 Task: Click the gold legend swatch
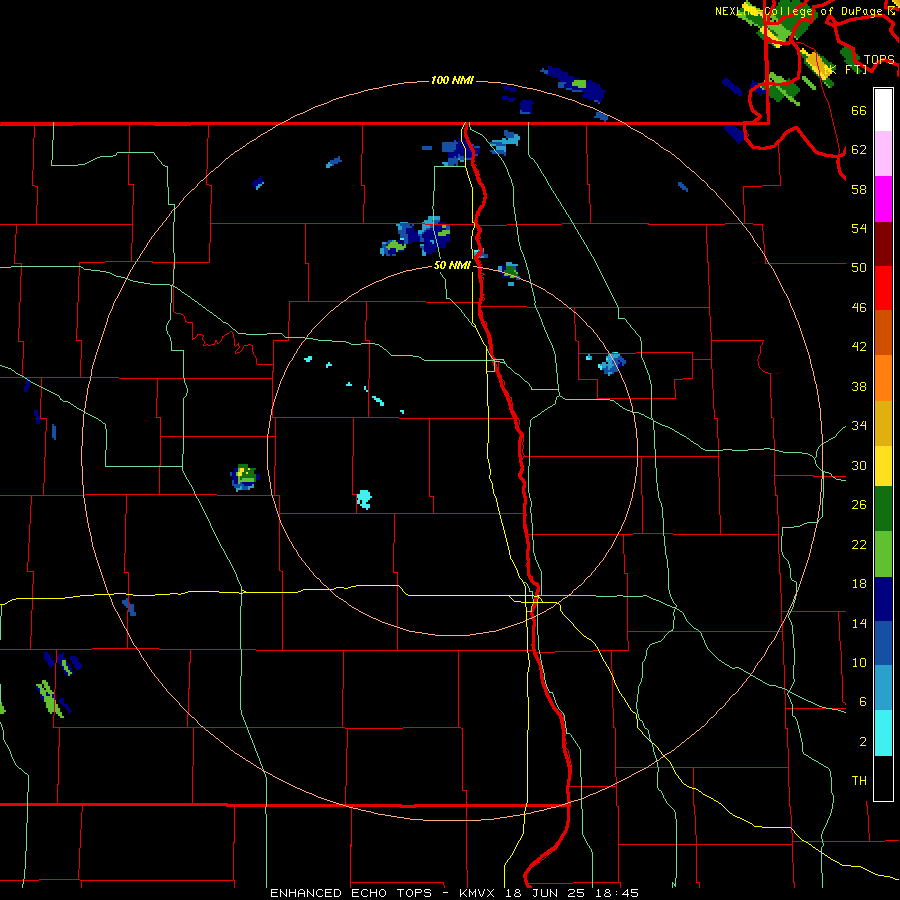(x=883, y=423)
